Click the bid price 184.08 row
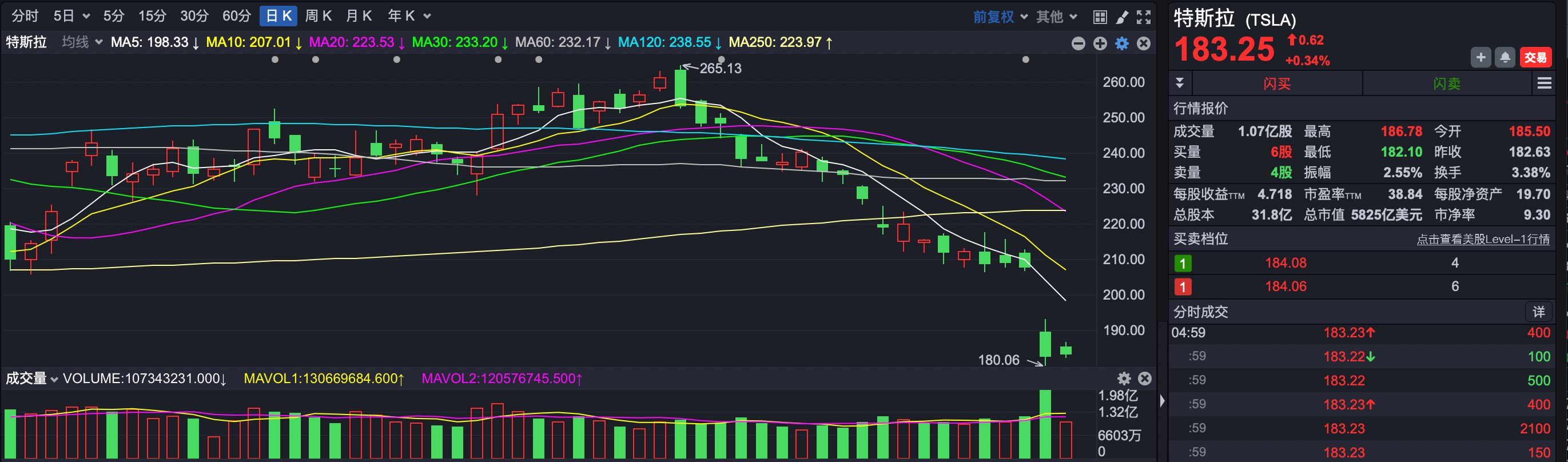 [x=1362, y=263]
